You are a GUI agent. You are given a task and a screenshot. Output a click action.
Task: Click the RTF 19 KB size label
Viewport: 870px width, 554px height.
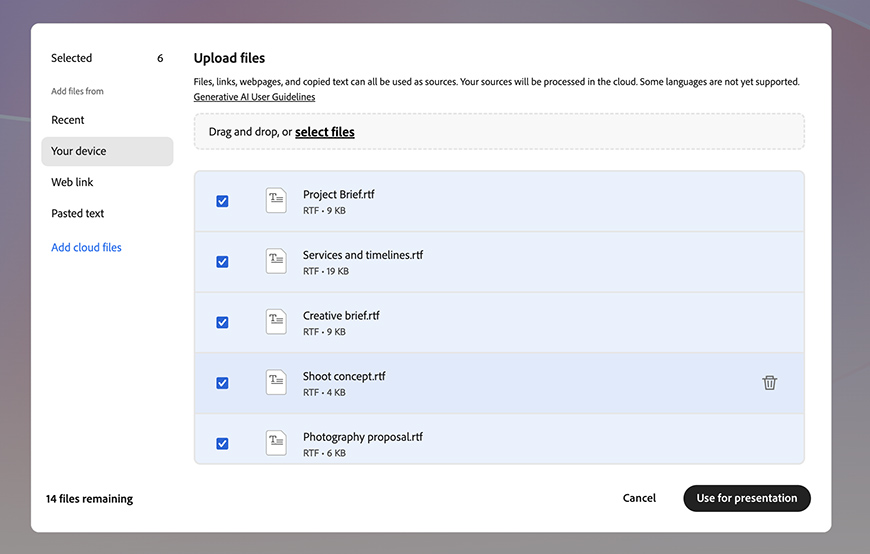(x=326, y=271)
